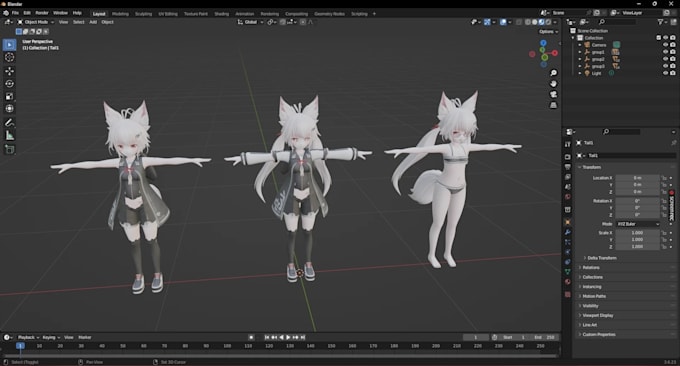680x366 pixels.
Task: Click the pan view hand icon
Action: pos(553,84)
